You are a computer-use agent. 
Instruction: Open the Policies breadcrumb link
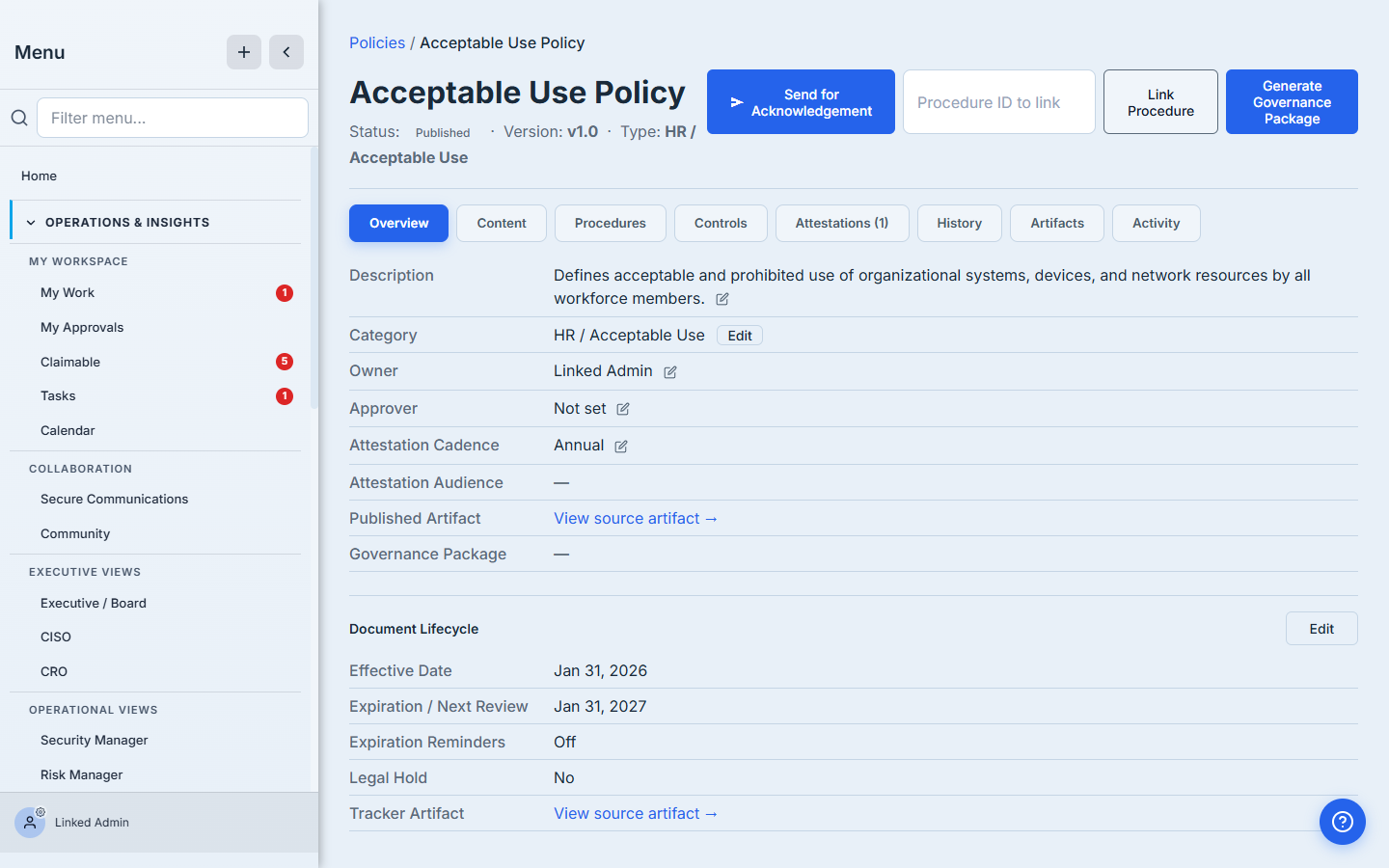(377, 42)
